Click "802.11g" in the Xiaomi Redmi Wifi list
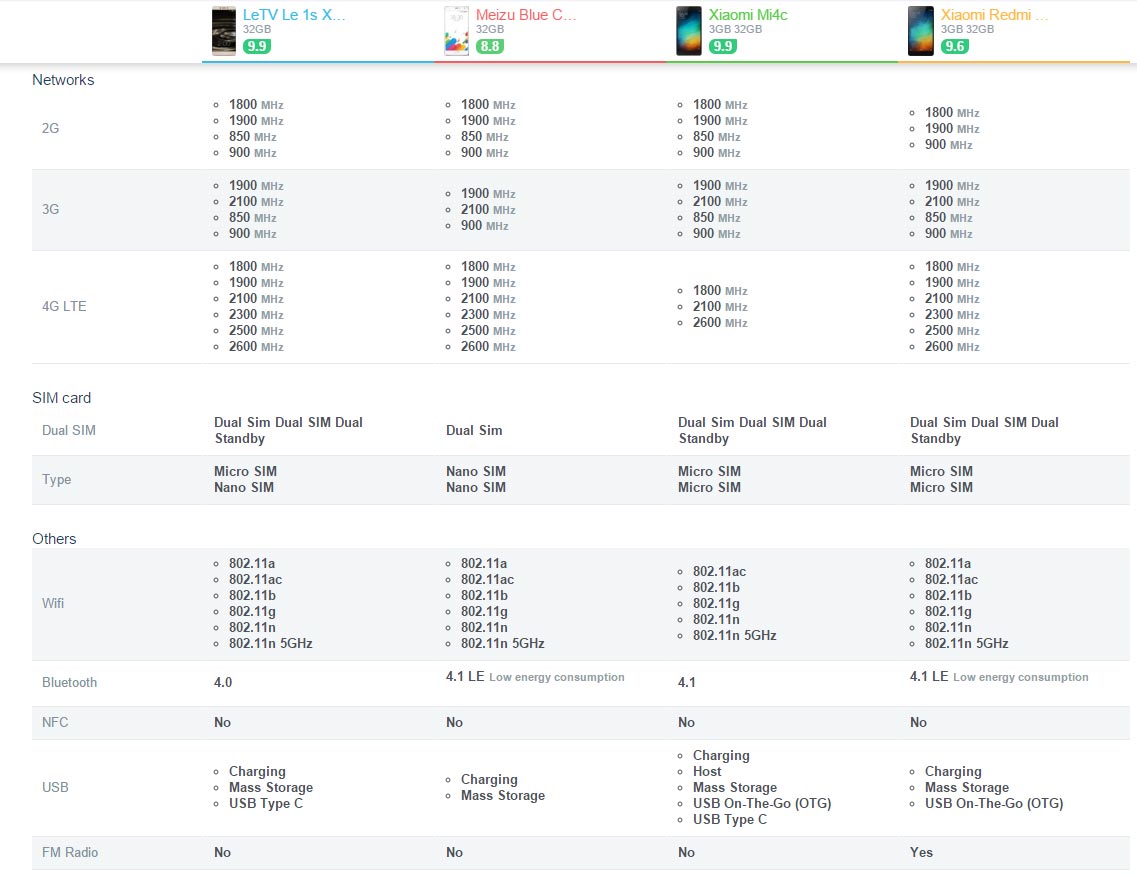This screenshot has width=1137, height=875. pos(948,611)
